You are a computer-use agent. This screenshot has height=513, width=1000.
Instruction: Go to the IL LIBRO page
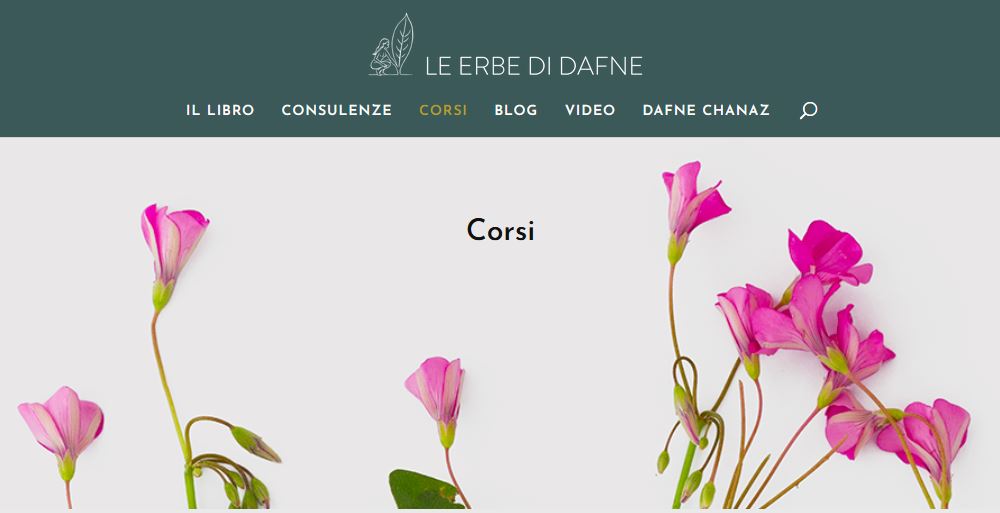click(x=220, y=110)
